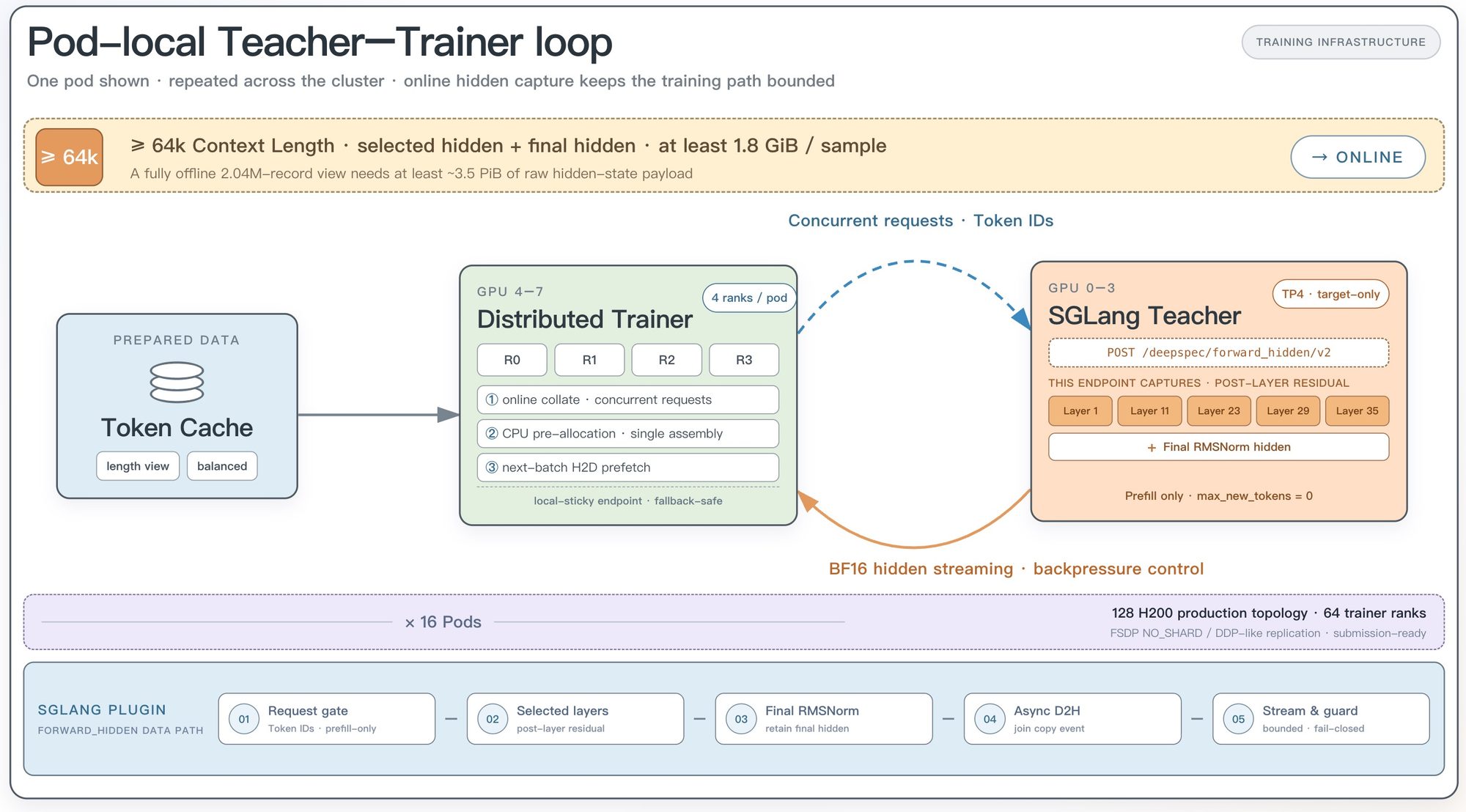Select the R0 rank box
The image size is (1466, 812).
(x=512, y=360)
